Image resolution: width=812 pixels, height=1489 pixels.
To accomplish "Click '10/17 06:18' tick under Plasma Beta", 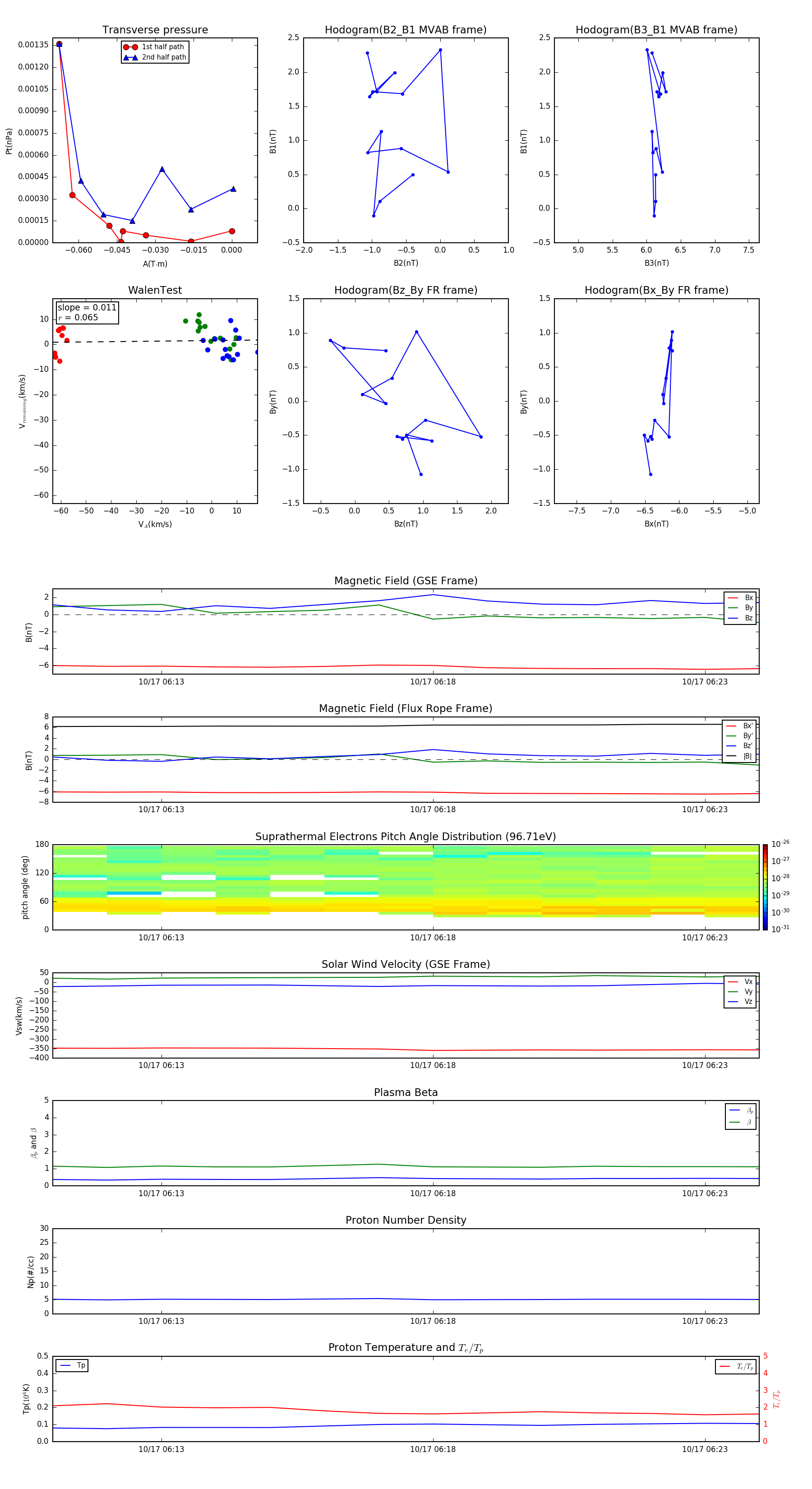I will point(433,1193).
